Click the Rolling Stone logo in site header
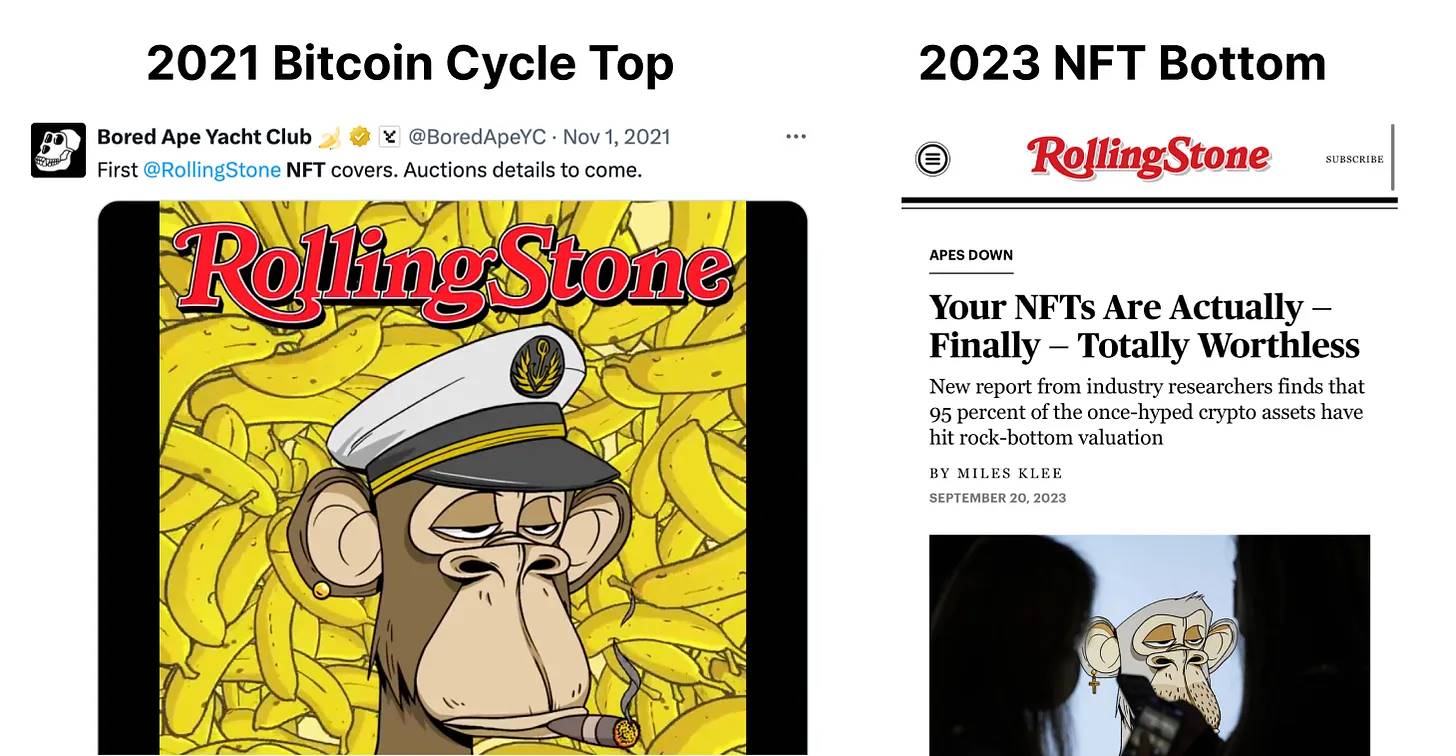The height and width of the screenshot is (756, 1456). pyautogui.click(x=1148, y=157)
